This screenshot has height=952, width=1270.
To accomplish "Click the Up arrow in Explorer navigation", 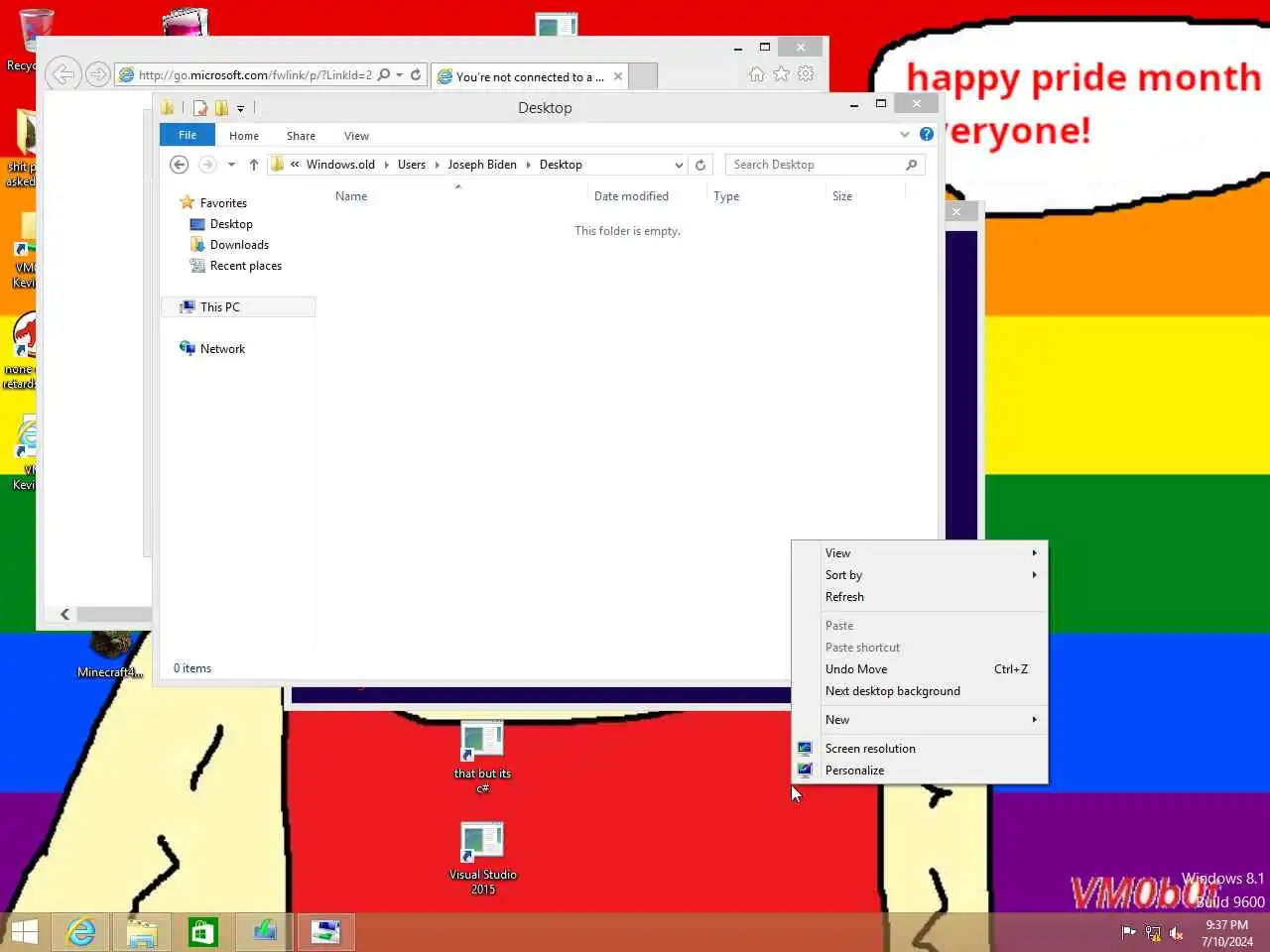I will click(254, 165).
